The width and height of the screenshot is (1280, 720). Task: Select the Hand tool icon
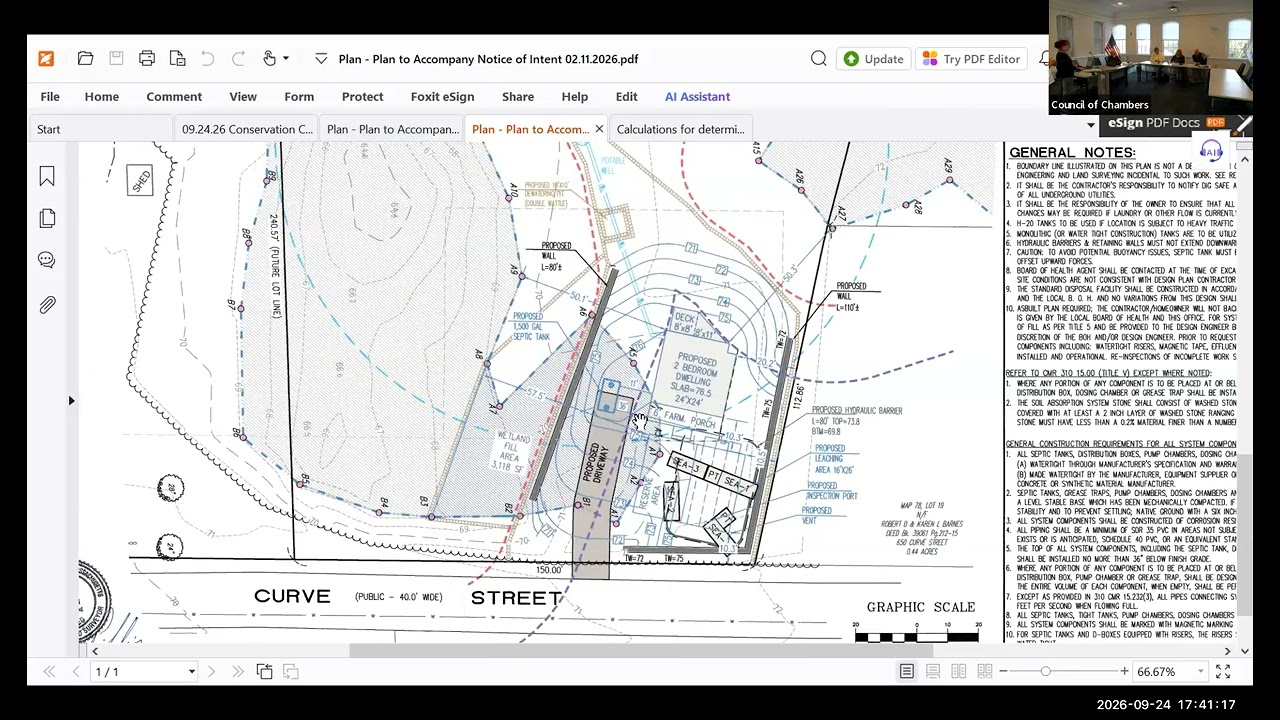(269, 59)
